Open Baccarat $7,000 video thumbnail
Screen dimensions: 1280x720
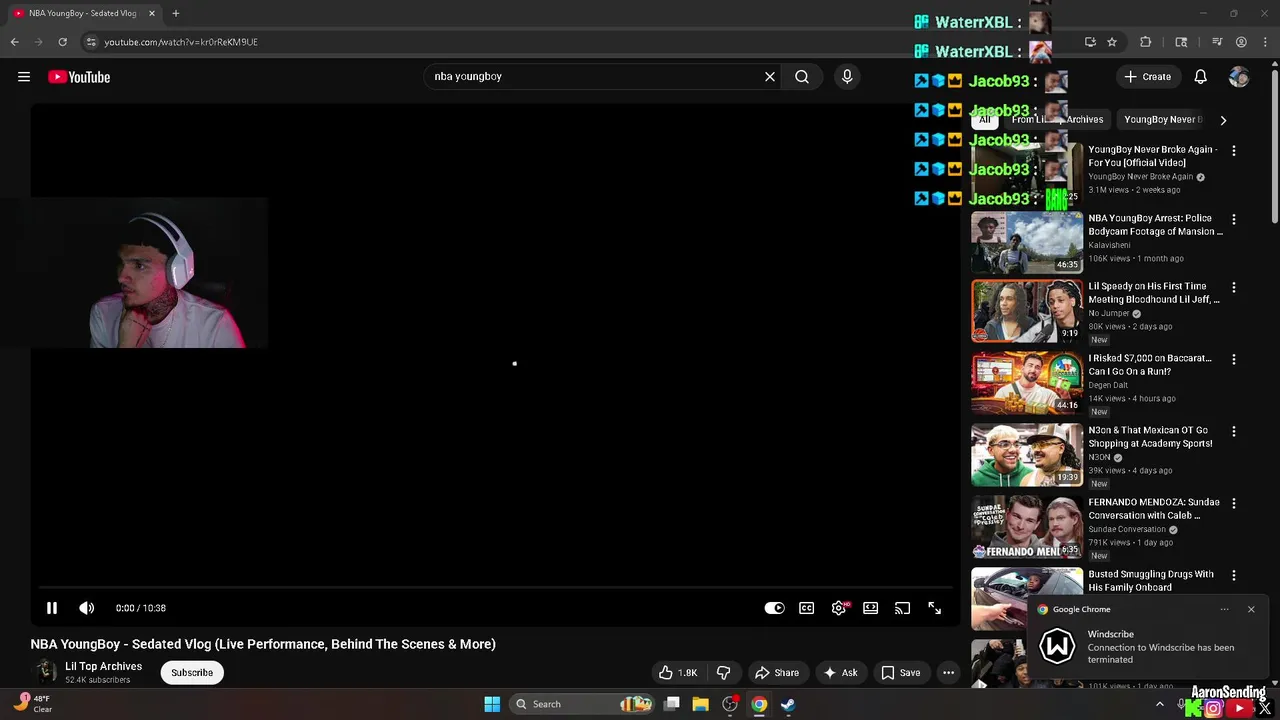[1027, 383]
